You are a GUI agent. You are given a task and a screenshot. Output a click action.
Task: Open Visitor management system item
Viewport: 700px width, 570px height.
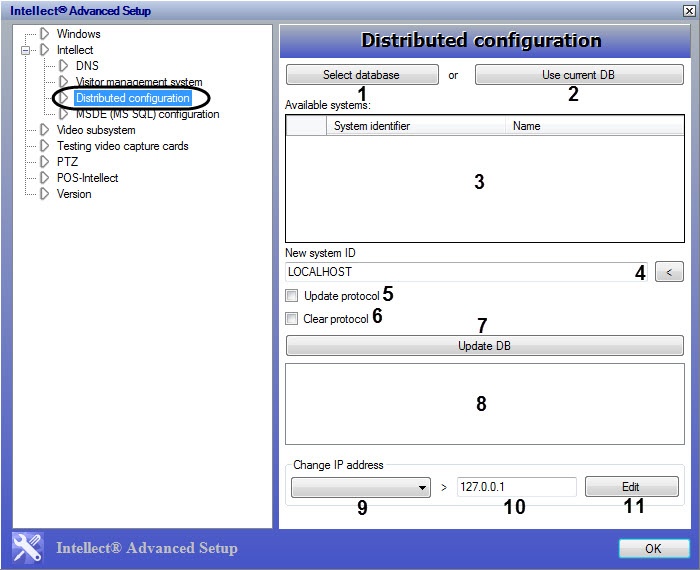139,82
